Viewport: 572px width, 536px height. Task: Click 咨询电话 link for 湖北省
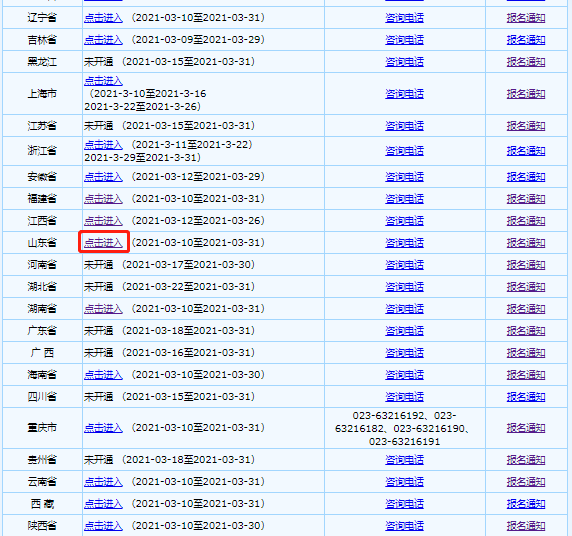(x=404, y=287)
